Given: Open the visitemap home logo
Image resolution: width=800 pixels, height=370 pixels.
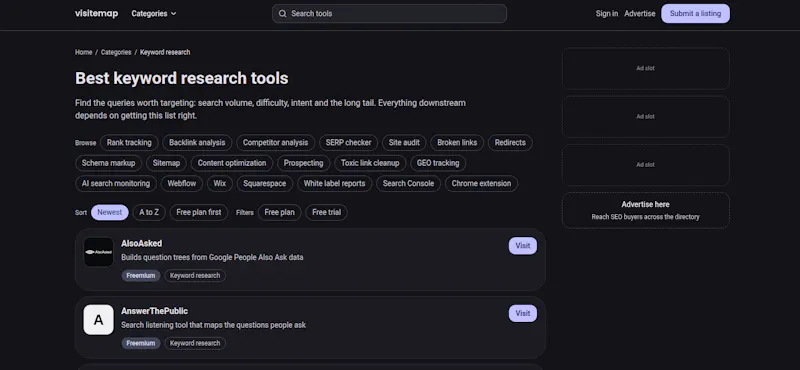Looking at the screenshot, I should click(96, 14).
